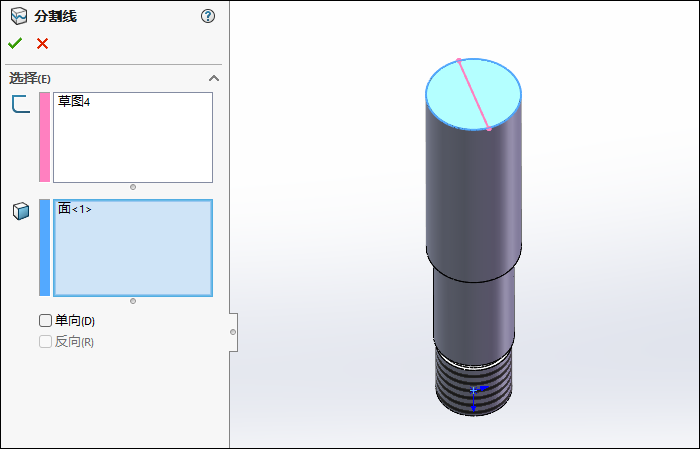Collapse the property panel using side handle

tap(233, 331)
